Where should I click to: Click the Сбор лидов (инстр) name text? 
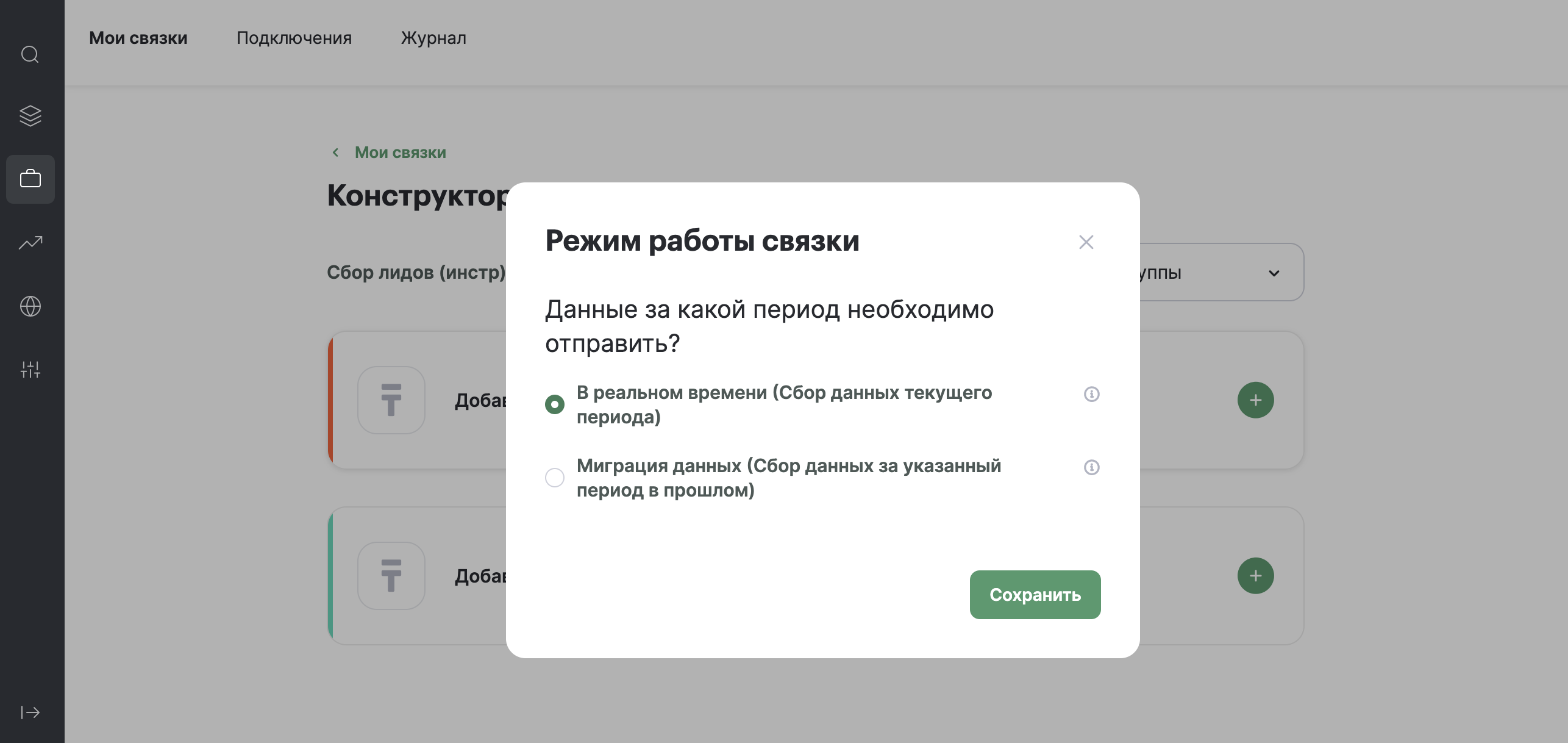coord(416,273)
